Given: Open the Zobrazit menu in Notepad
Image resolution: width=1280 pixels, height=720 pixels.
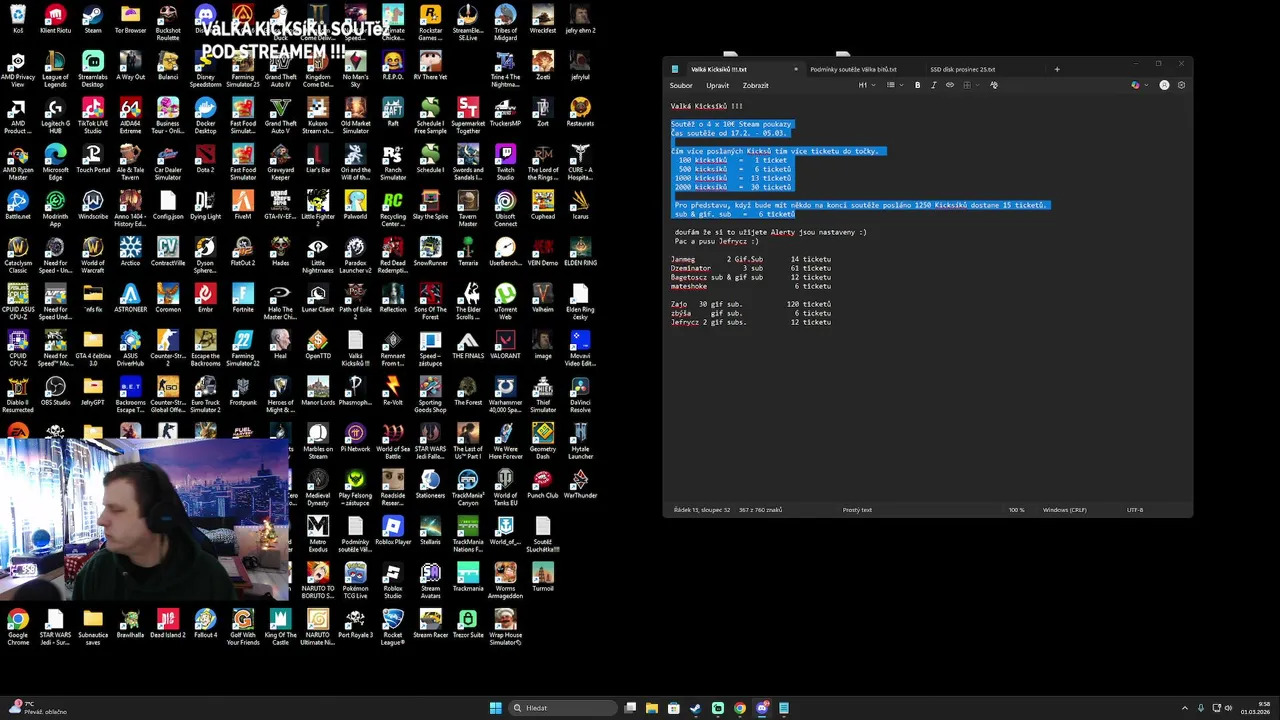Looking at the screenshot, I should [755, 85].
